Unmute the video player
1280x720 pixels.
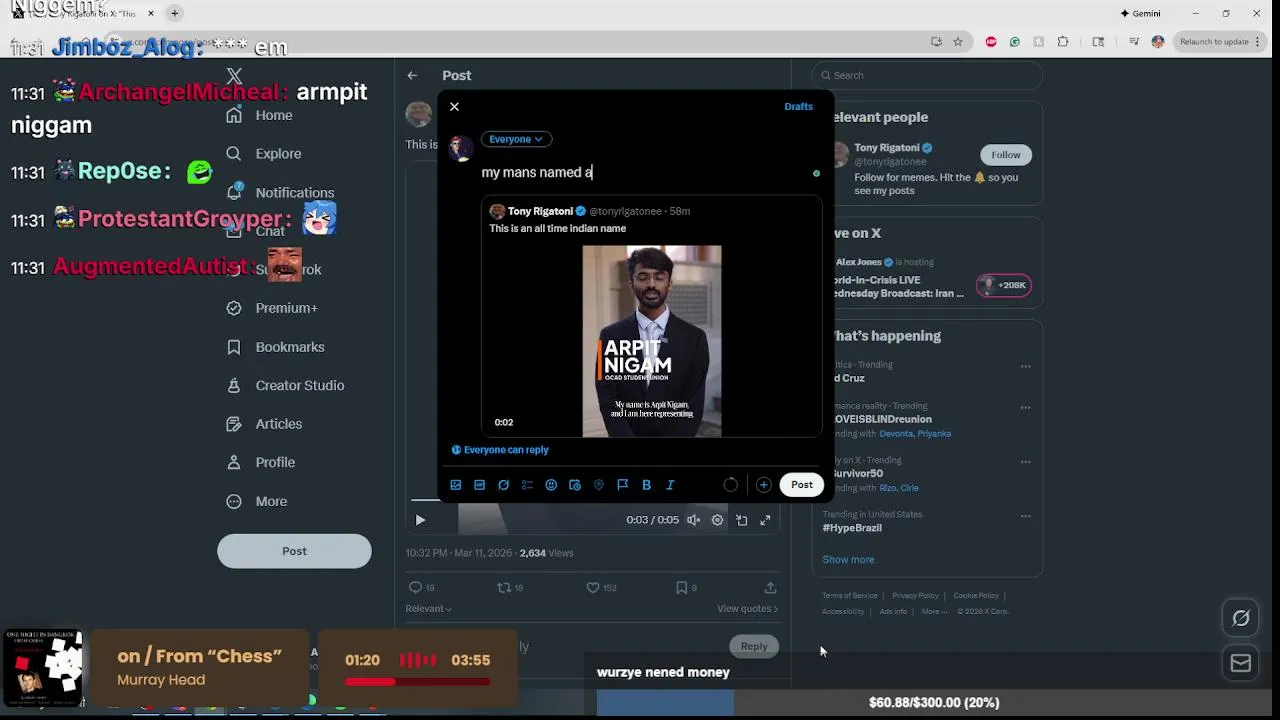693,520
